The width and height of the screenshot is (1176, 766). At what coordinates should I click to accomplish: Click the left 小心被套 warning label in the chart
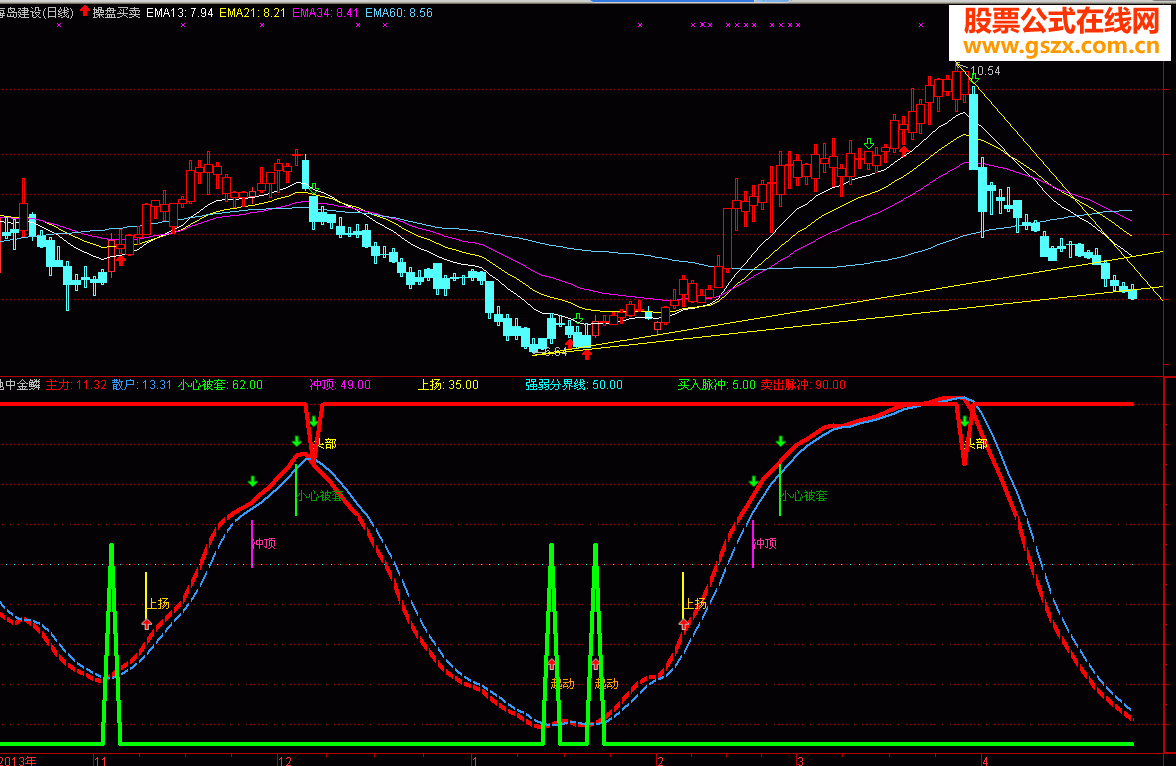[x=320, y=495]
